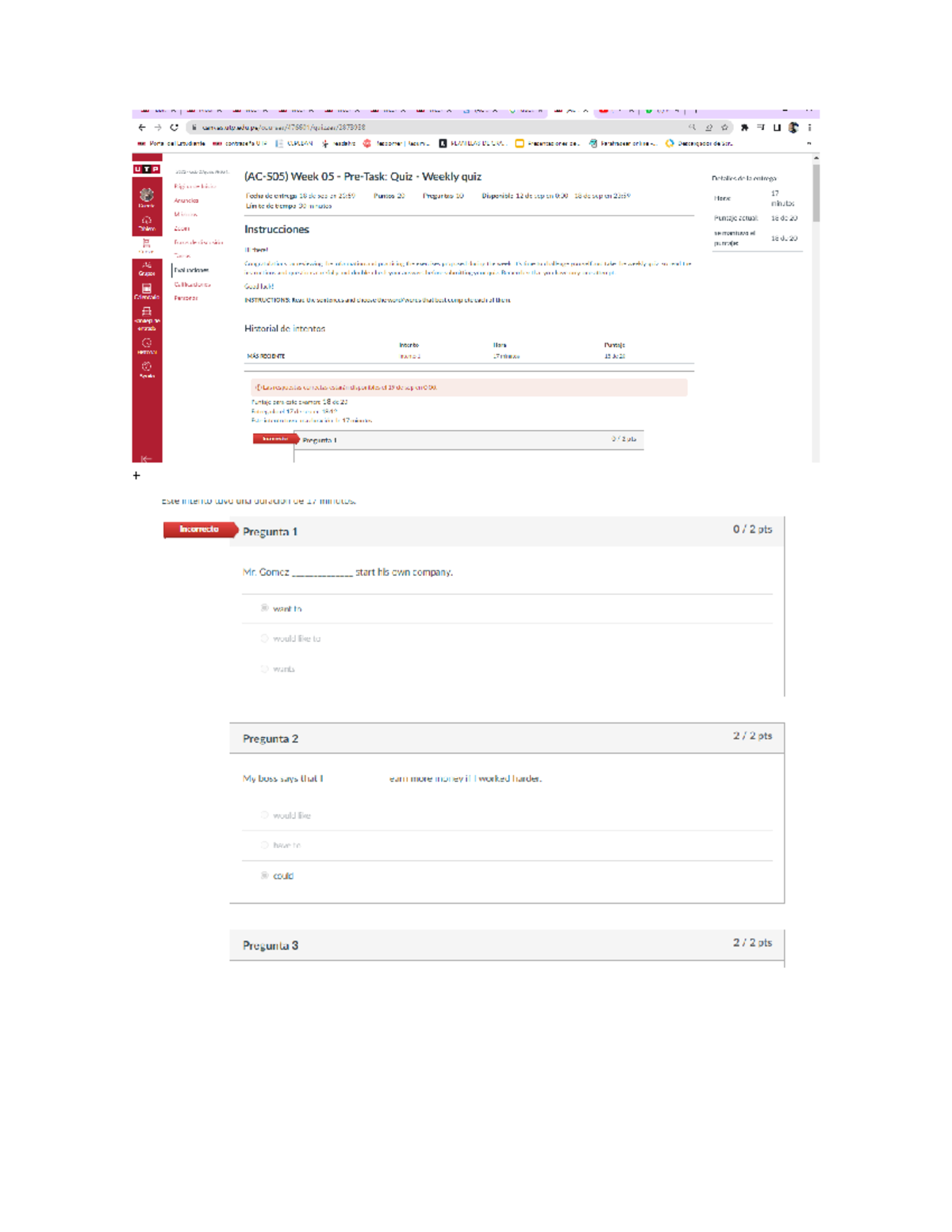
Task: Choose the 'could' radio option
Action: [265, 876]
